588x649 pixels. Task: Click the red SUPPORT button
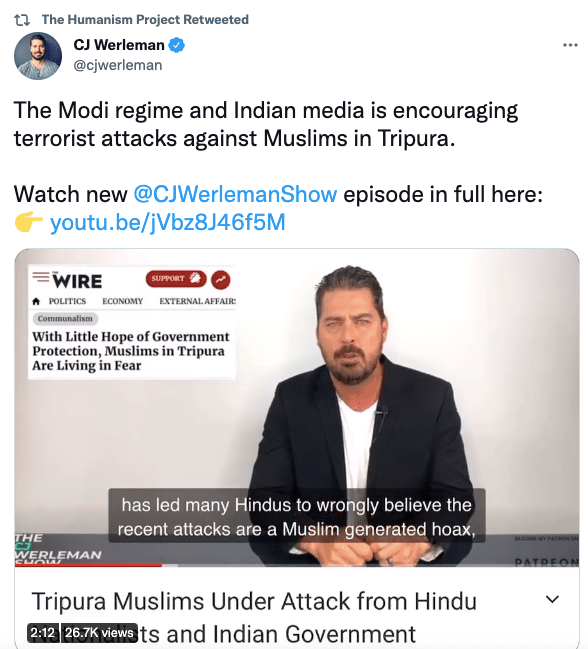(176, 279)
